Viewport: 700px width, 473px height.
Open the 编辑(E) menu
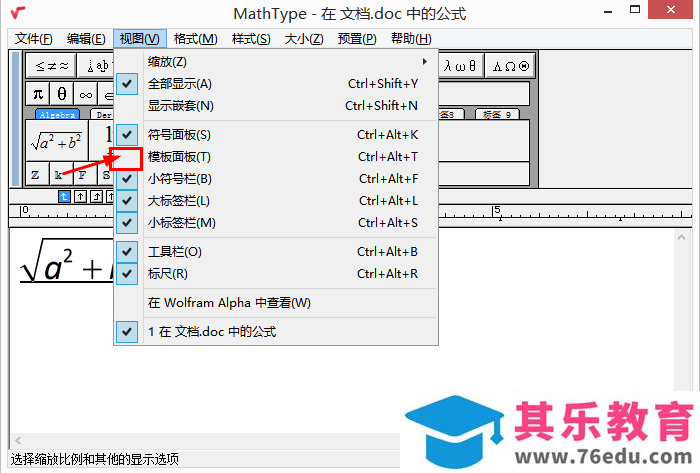pos(86,39)
